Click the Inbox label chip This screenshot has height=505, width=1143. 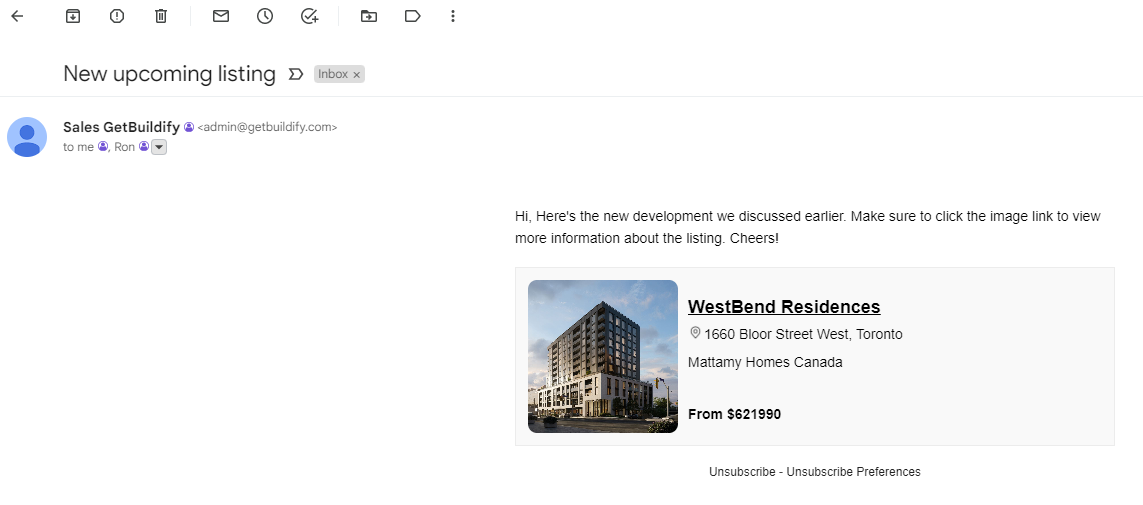pyautogui.click(x=333, y=74)
